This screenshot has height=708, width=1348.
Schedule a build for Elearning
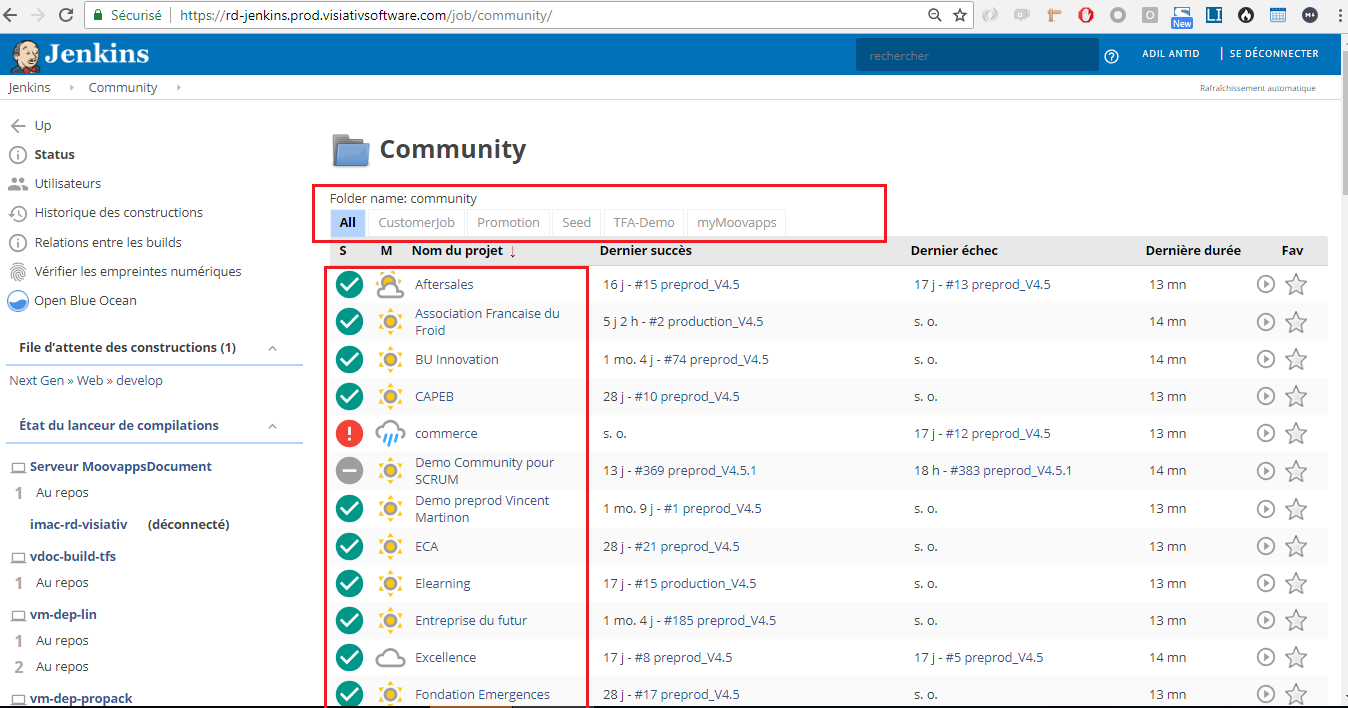[1265, 583]
